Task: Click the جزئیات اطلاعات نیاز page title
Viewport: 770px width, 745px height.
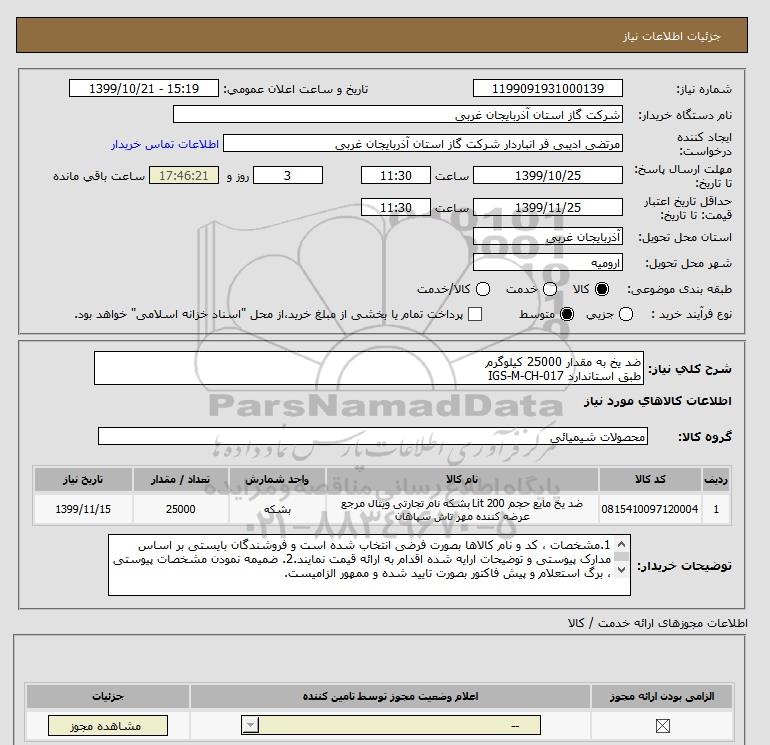Action: point(671,37)
